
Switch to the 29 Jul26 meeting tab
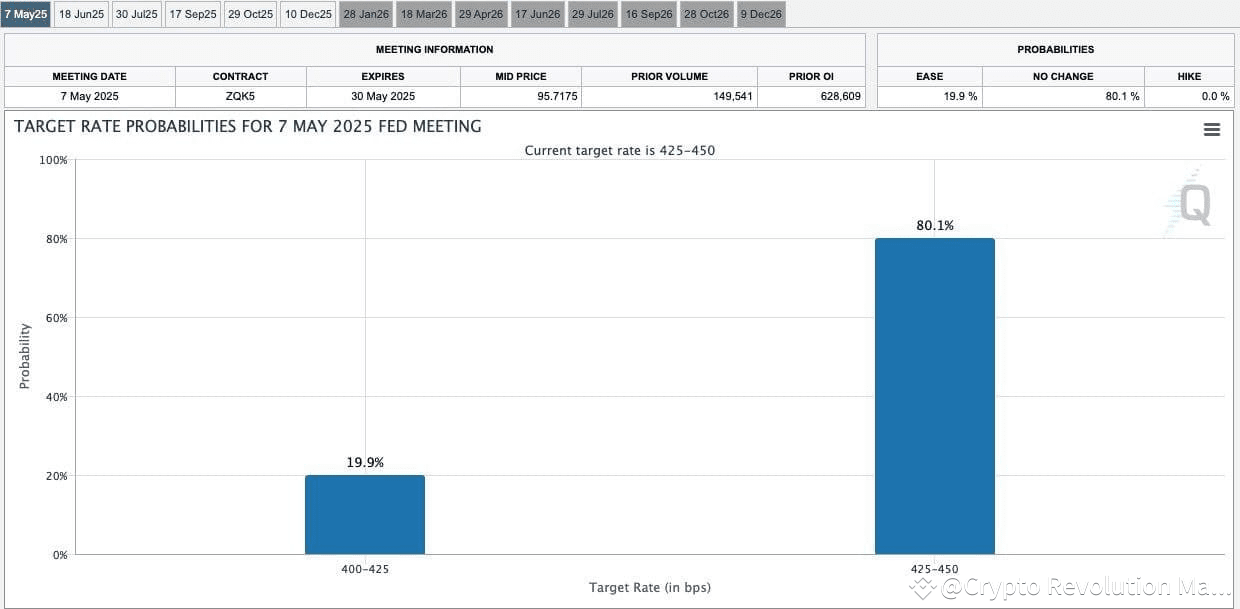[593, 13]
